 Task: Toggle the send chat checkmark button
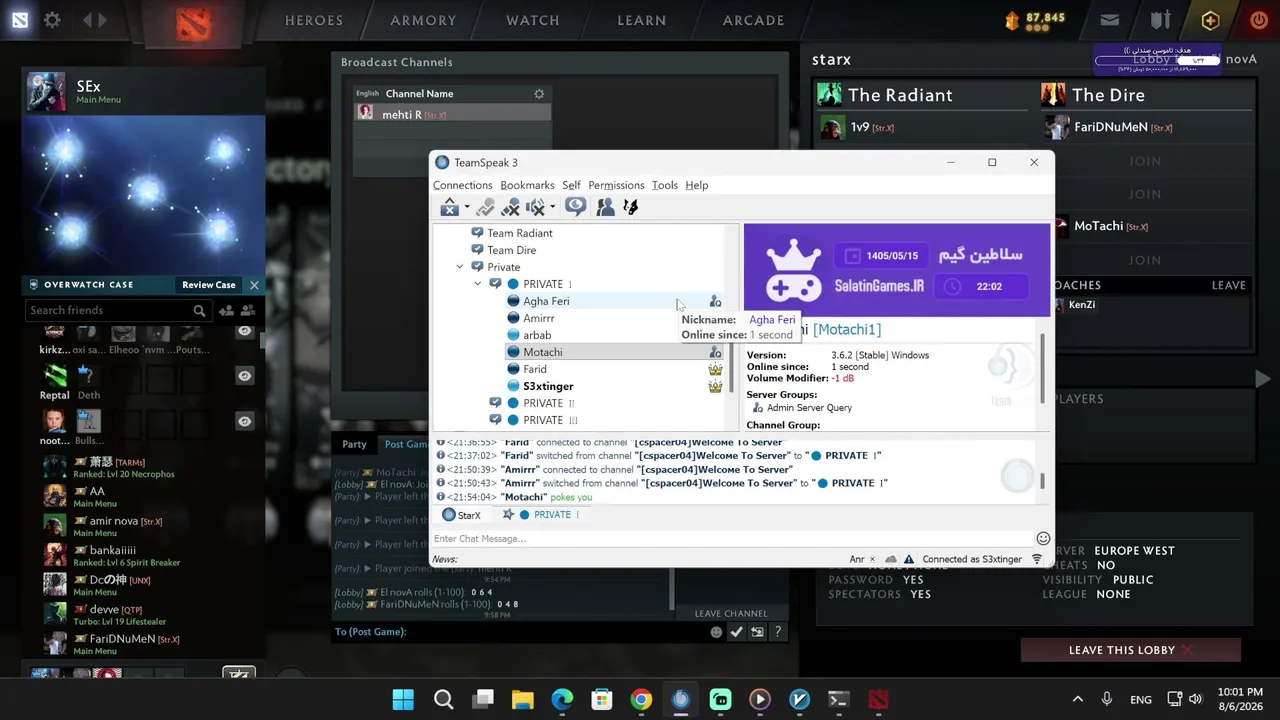click(x=736, y=632)
